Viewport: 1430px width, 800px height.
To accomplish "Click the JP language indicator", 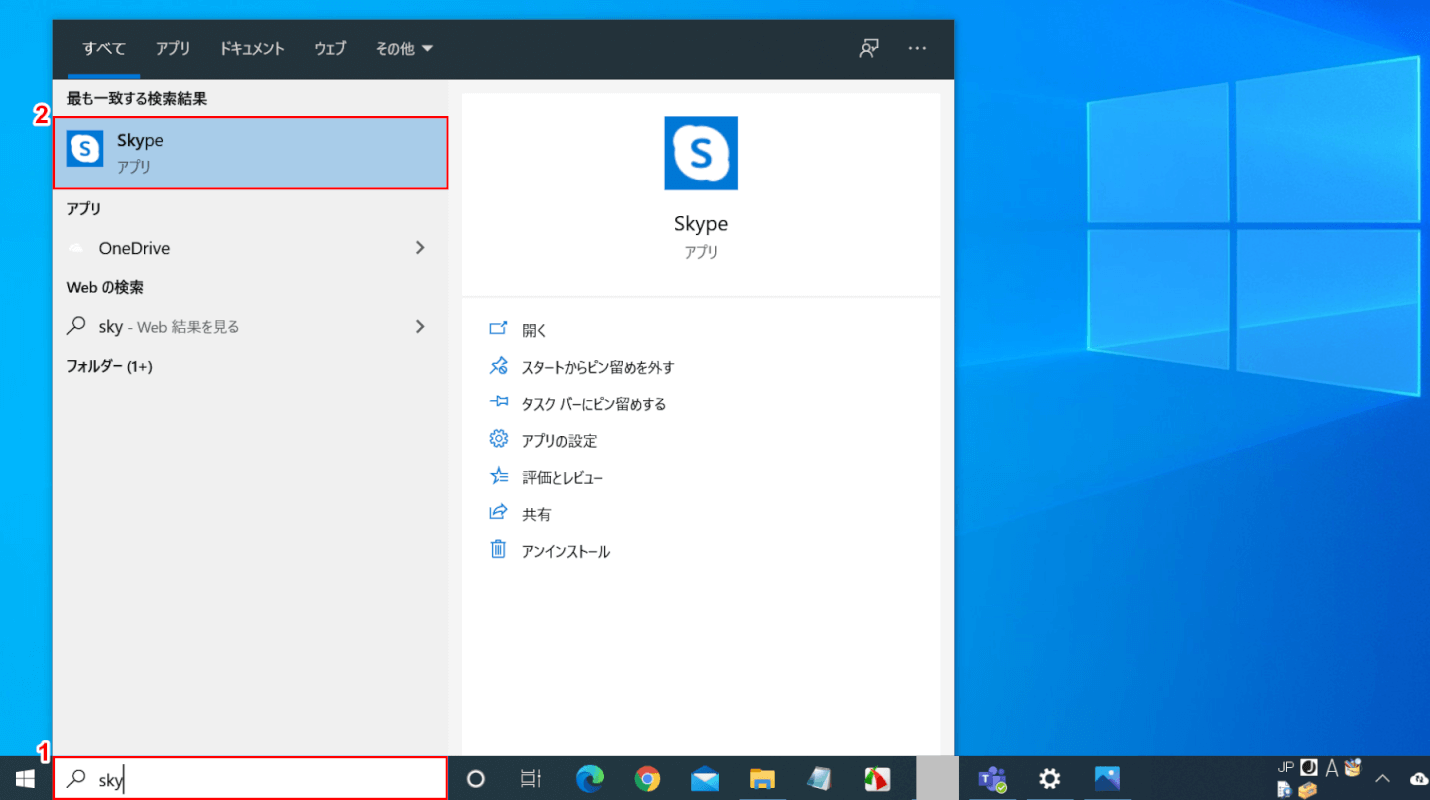I will pos(1286,767).
